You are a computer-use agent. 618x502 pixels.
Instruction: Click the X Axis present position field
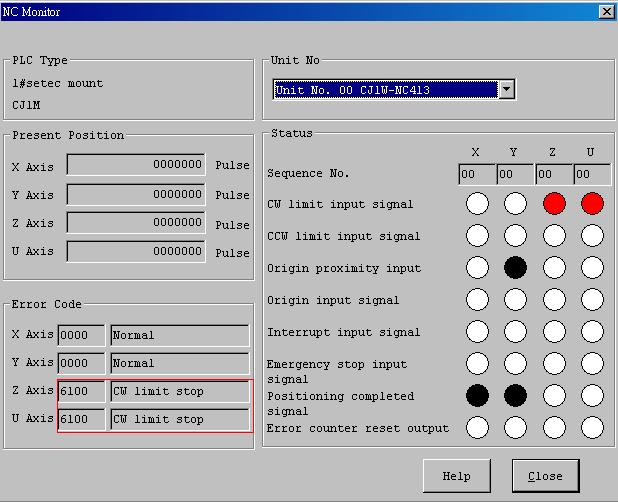click(136, 165)
